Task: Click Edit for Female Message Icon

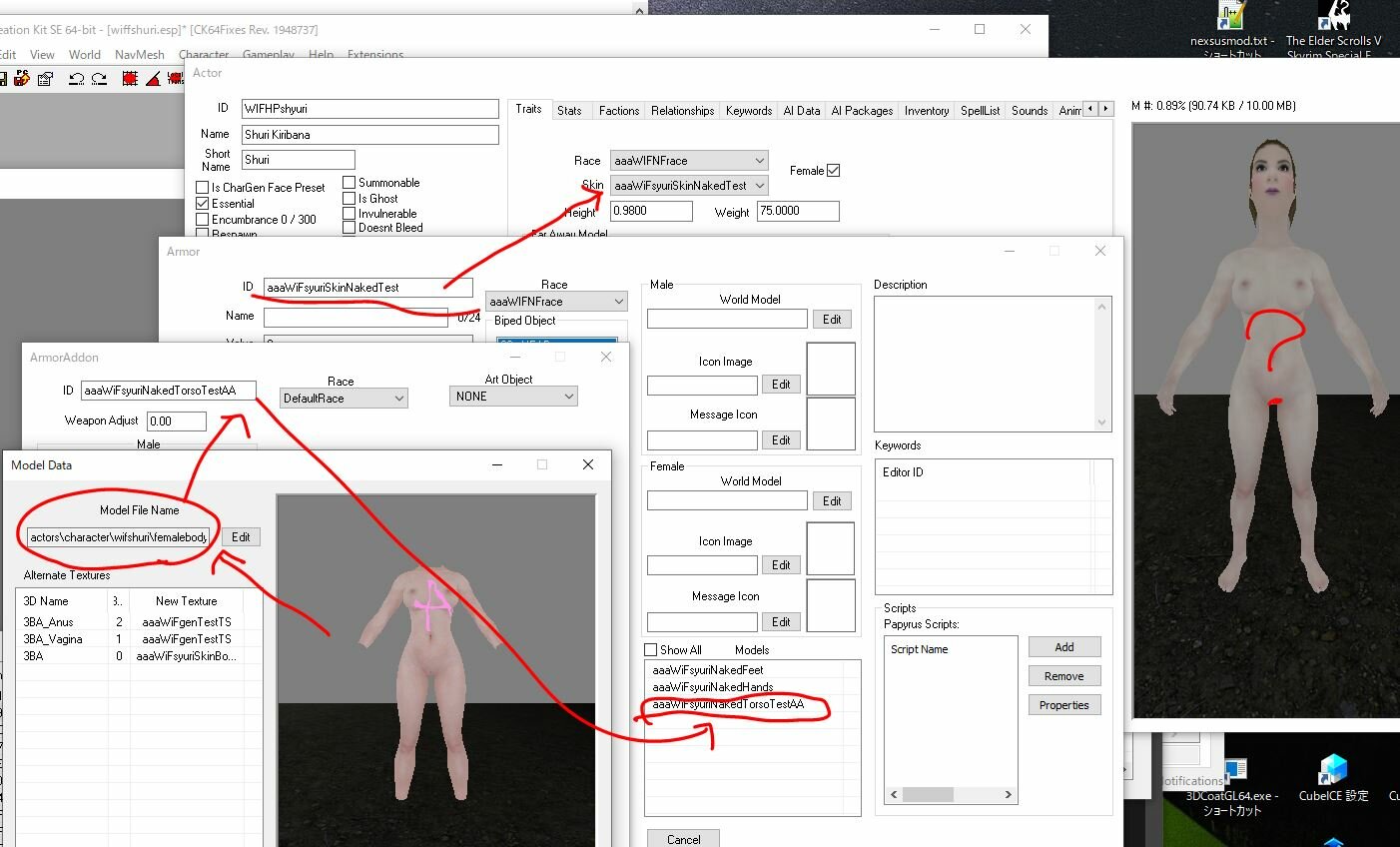Action: pyautogui.click(x=781, y=622)
